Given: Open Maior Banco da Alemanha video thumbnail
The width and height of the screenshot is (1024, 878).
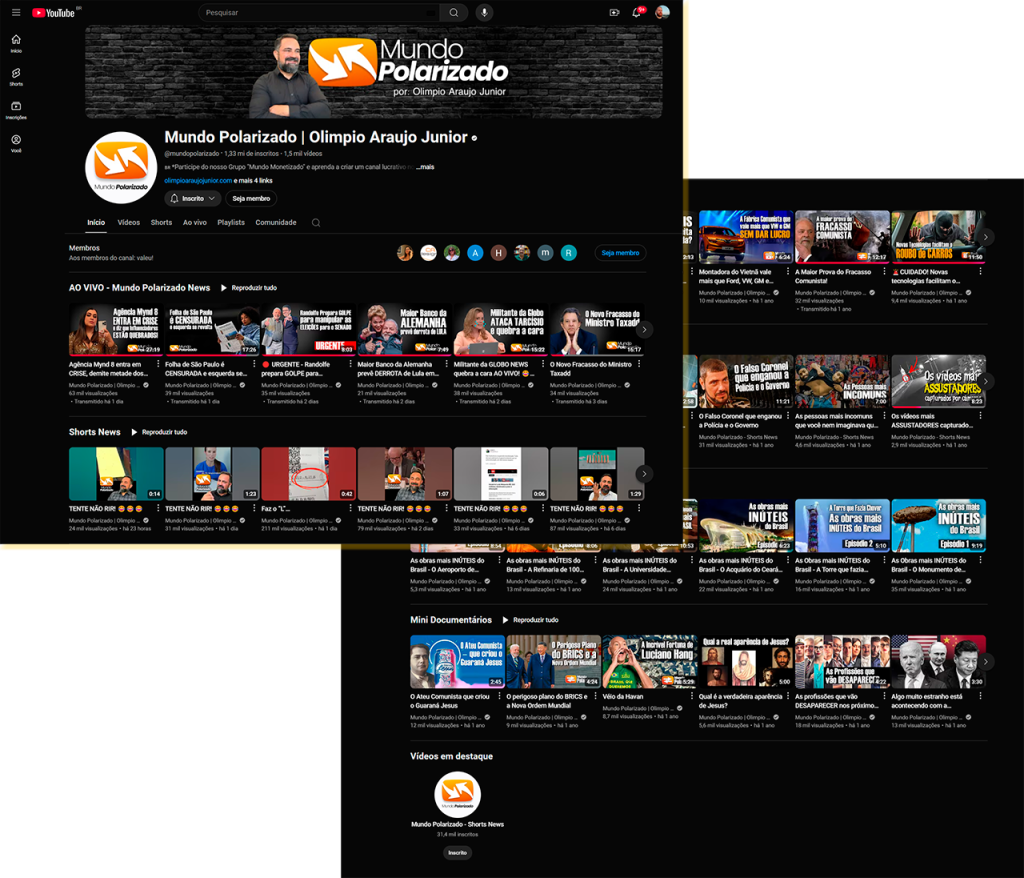Looking at the screenshot, I should tap(405, 329).
